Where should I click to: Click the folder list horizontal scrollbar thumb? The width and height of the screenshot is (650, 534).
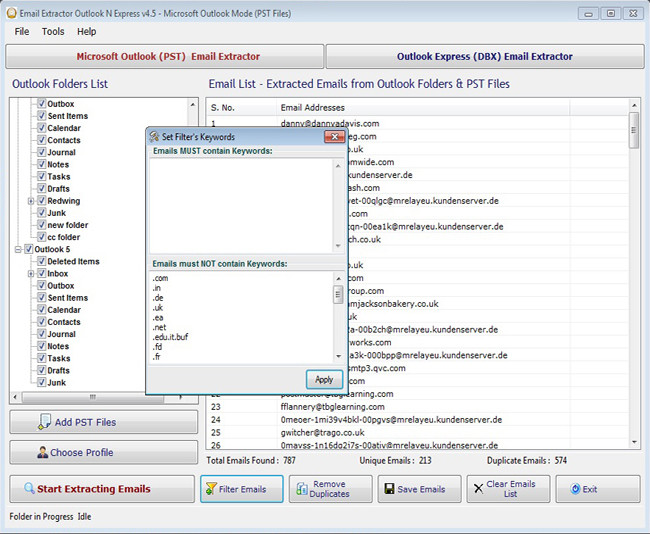click(x=93, y=397)
